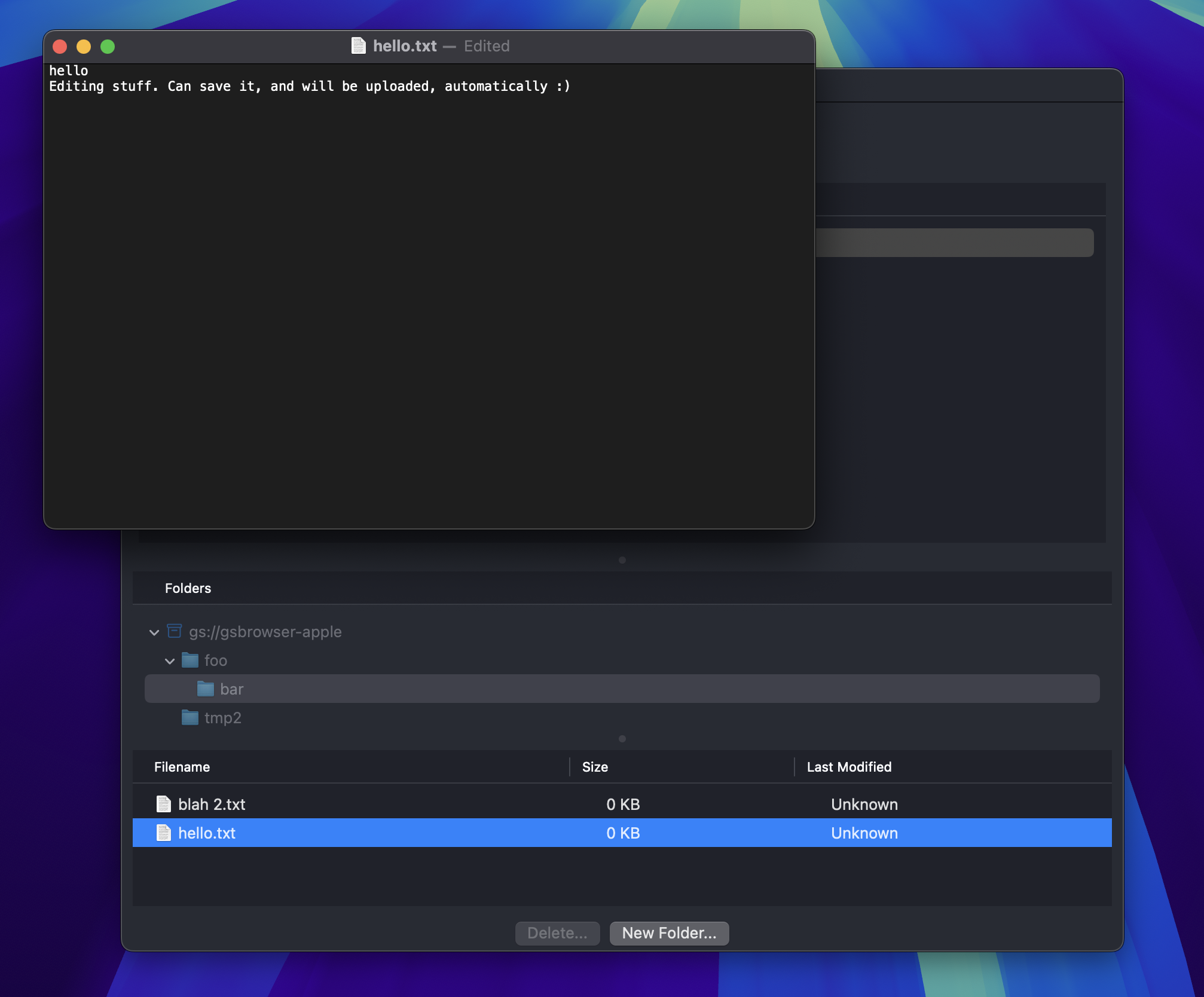This screenshot has height=997, width=1204.
Task: Click the Edited status in the title bar
Action: click(x=487, y=46)
